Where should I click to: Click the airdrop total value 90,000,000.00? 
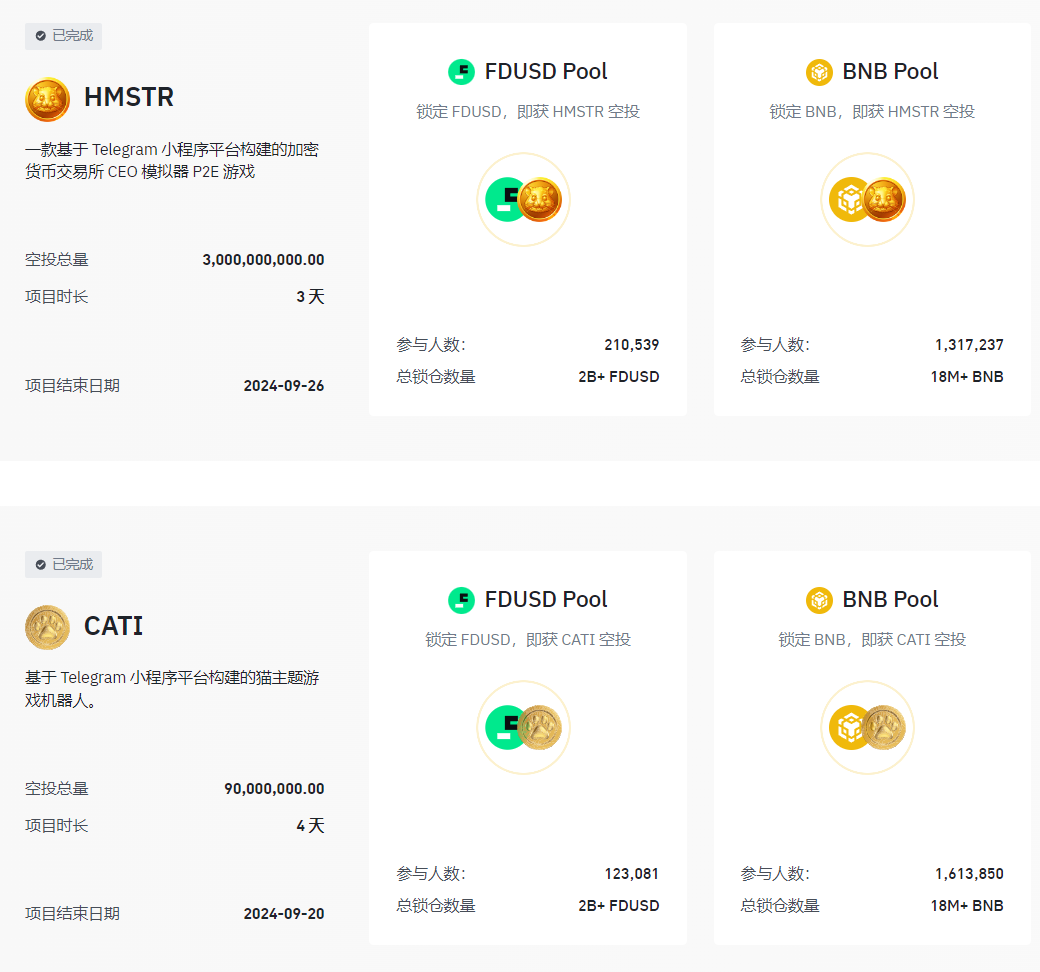pyautogui.click(x=274, y=789)
